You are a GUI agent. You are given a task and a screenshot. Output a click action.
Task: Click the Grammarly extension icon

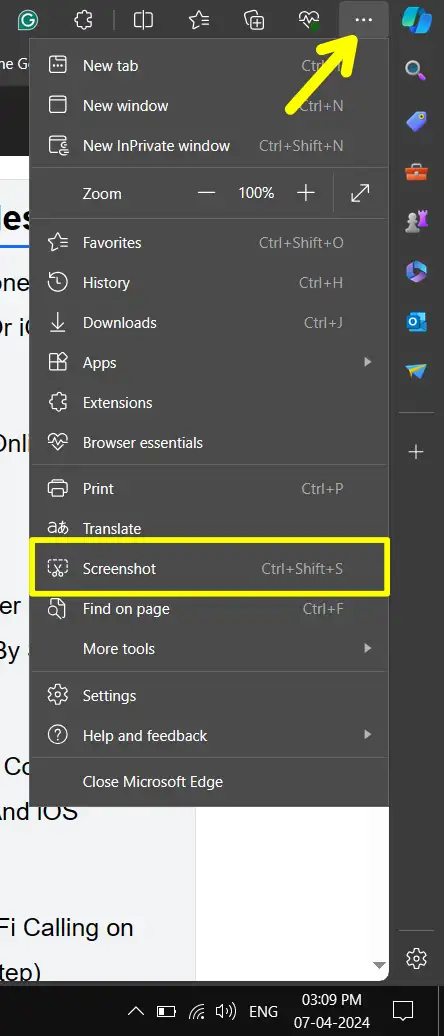click(28, 20)
